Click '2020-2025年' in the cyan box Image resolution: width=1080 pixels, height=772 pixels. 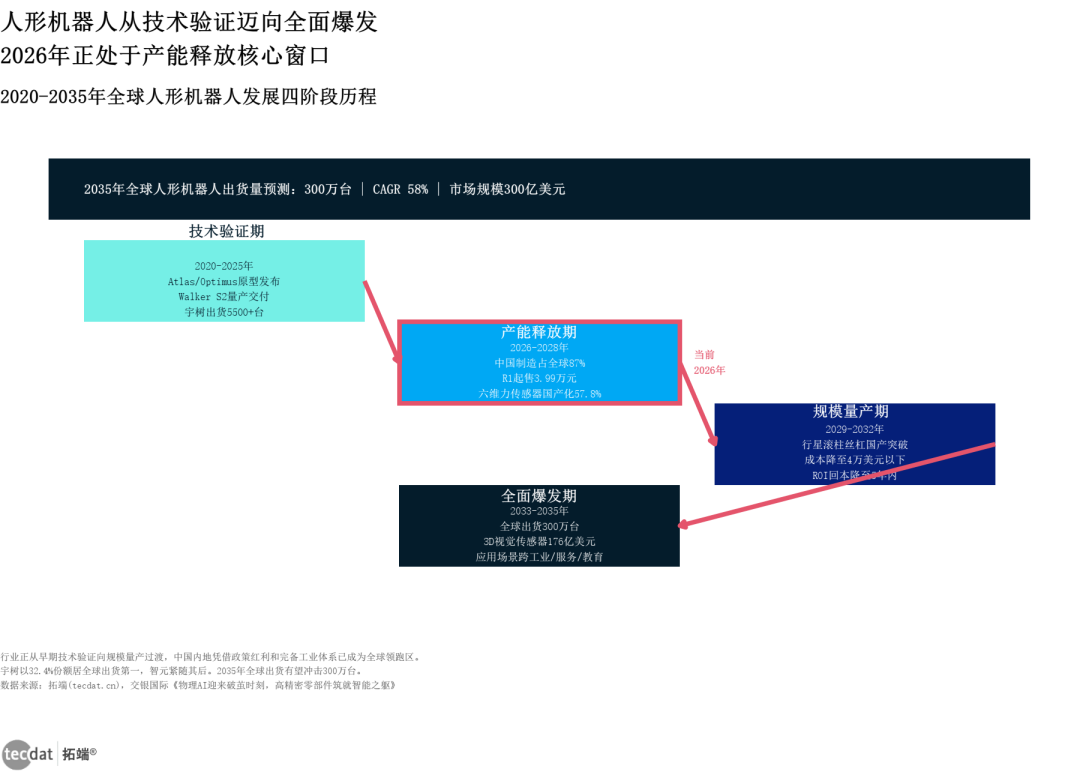[224, 266]
